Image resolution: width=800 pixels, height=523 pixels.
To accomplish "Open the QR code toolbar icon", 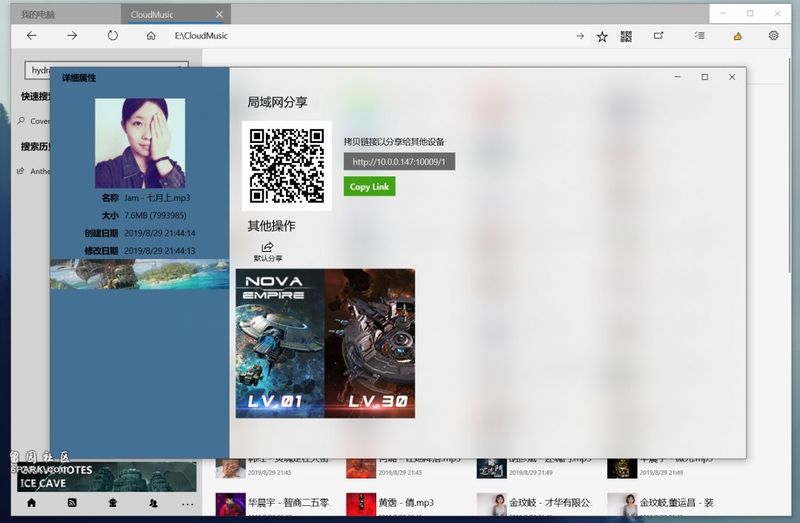I will tap(626, 36).
